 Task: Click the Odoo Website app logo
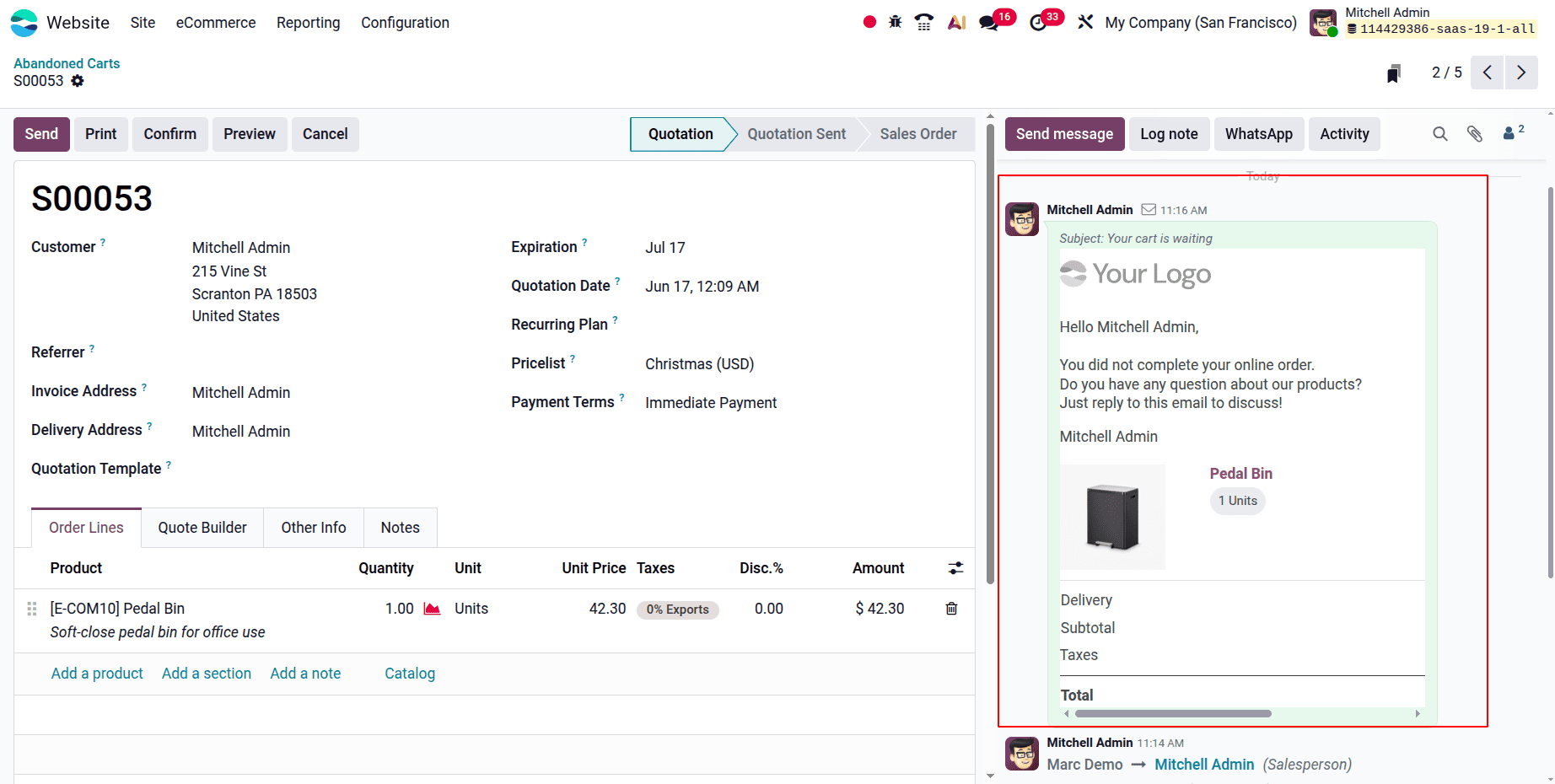pyautogui.click(x=24, y=23)
